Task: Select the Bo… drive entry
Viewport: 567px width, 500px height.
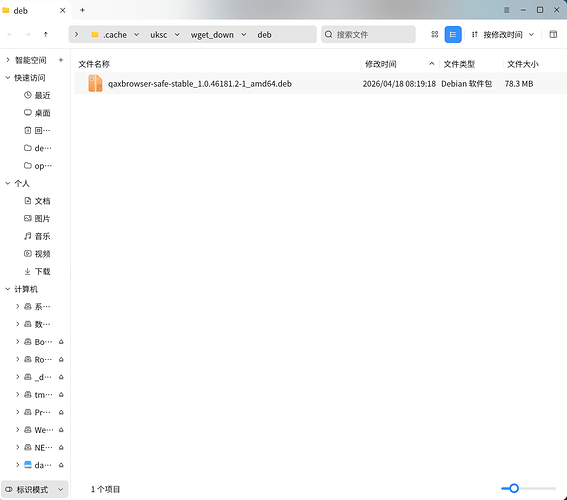Action: (x=38, y=342)
